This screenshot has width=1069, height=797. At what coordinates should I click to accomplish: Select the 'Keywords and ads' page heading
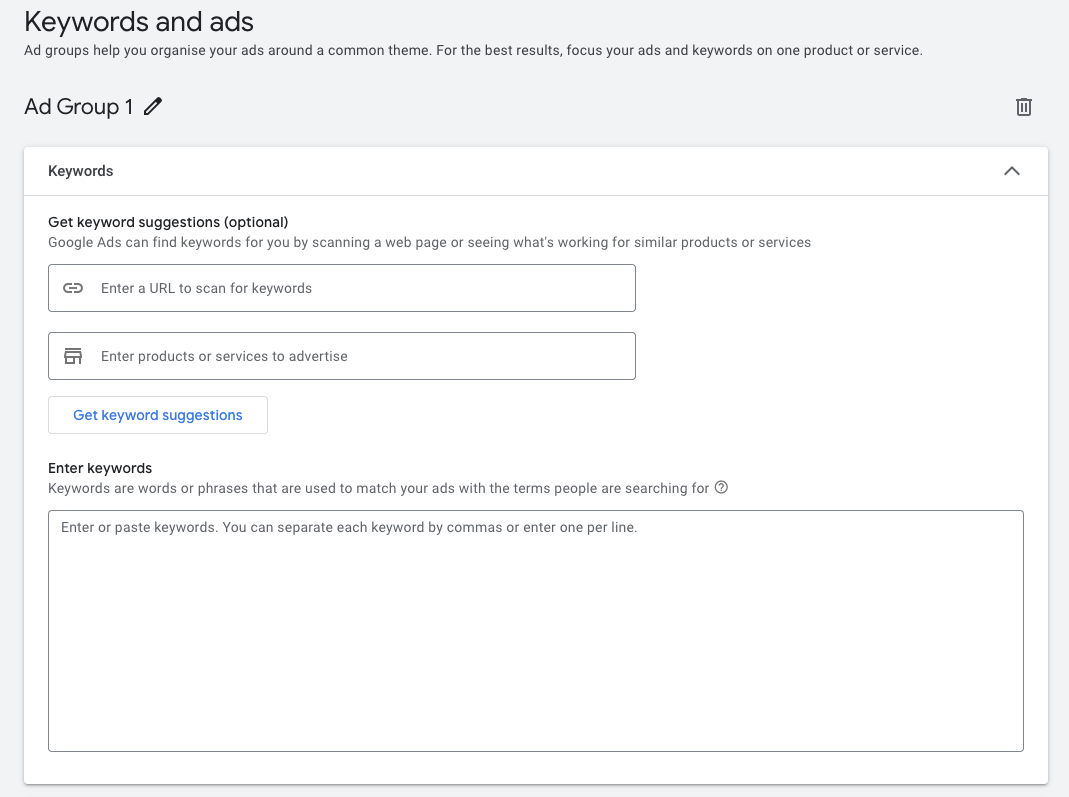tap(139, 21)
